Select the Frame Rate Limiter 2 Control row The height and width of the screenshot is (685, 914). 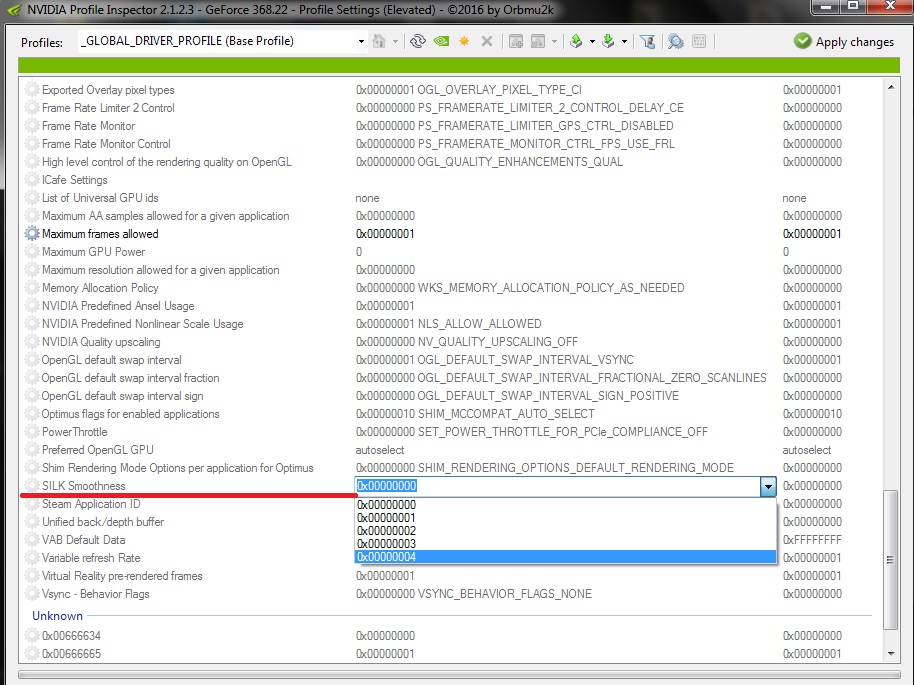point(450,108)
